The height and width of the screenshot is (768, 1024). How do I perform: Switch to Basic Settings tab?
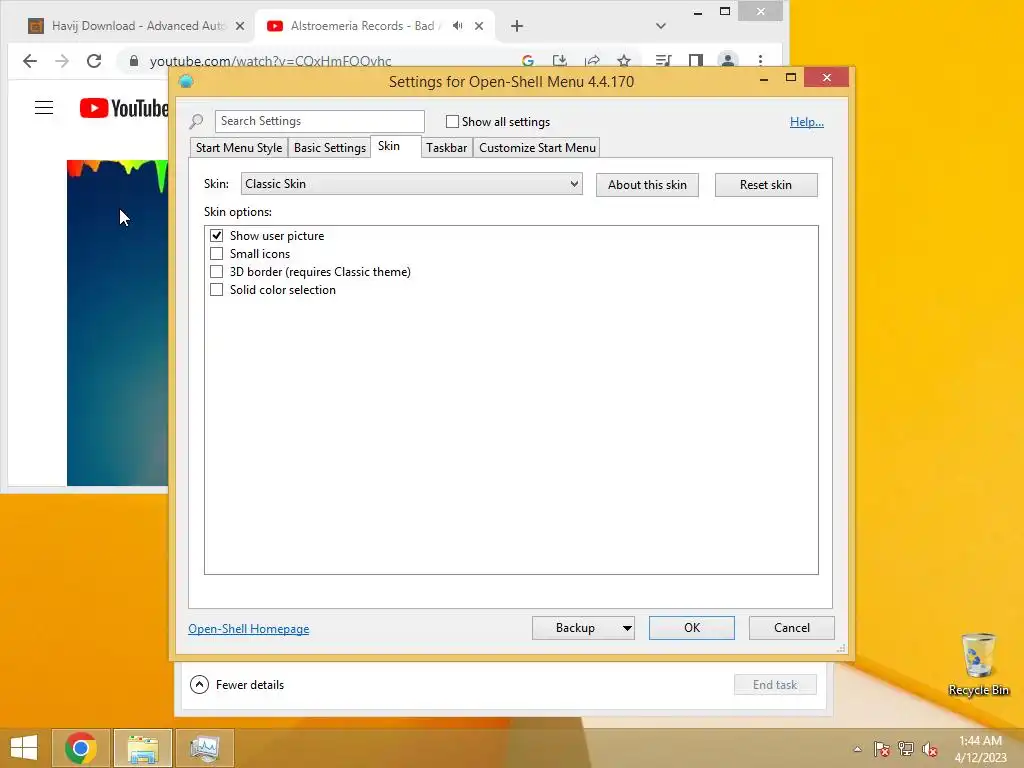[330, 148]
